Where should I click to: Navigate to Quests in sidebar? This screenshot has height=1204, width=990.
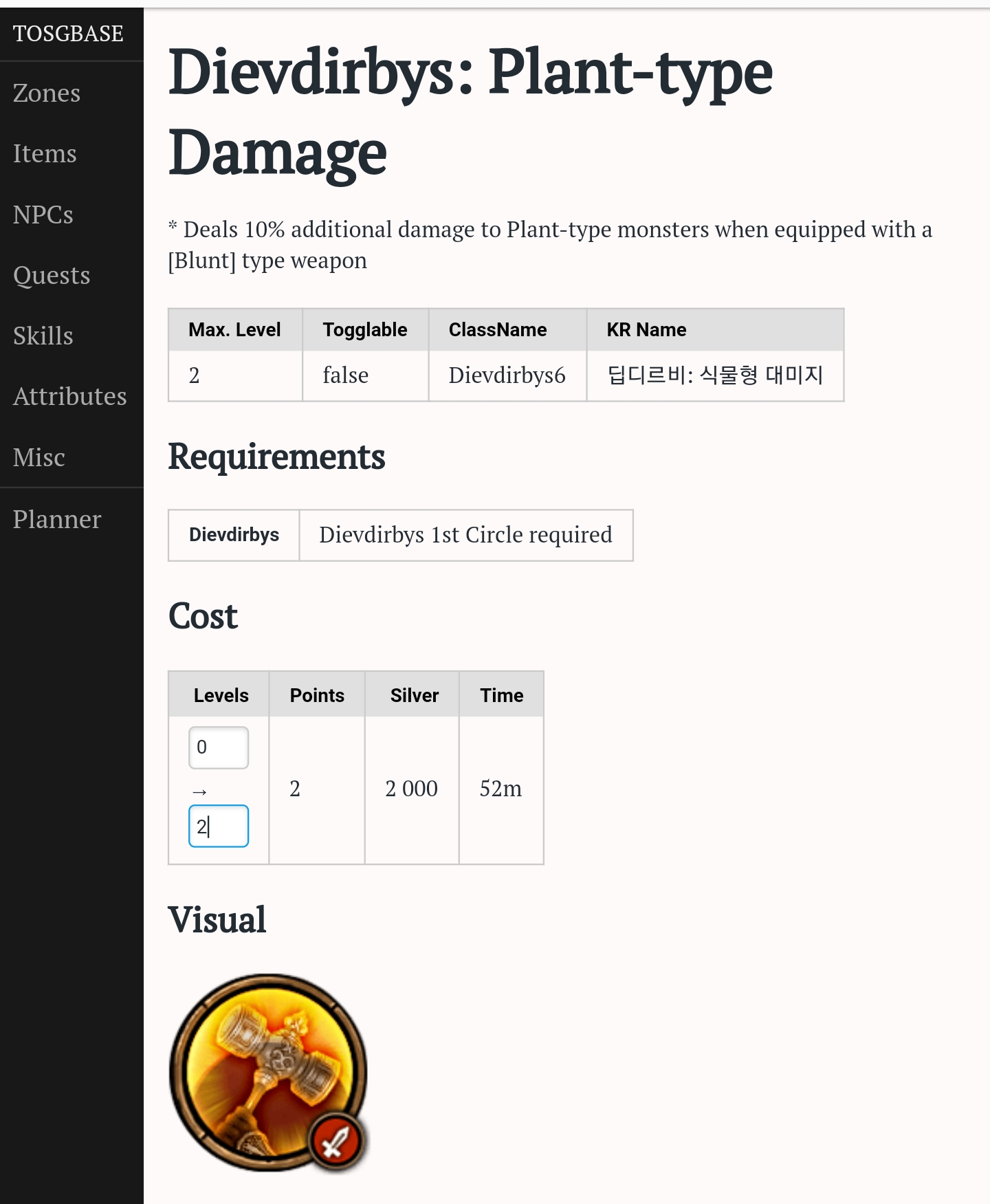click(52, 275)
